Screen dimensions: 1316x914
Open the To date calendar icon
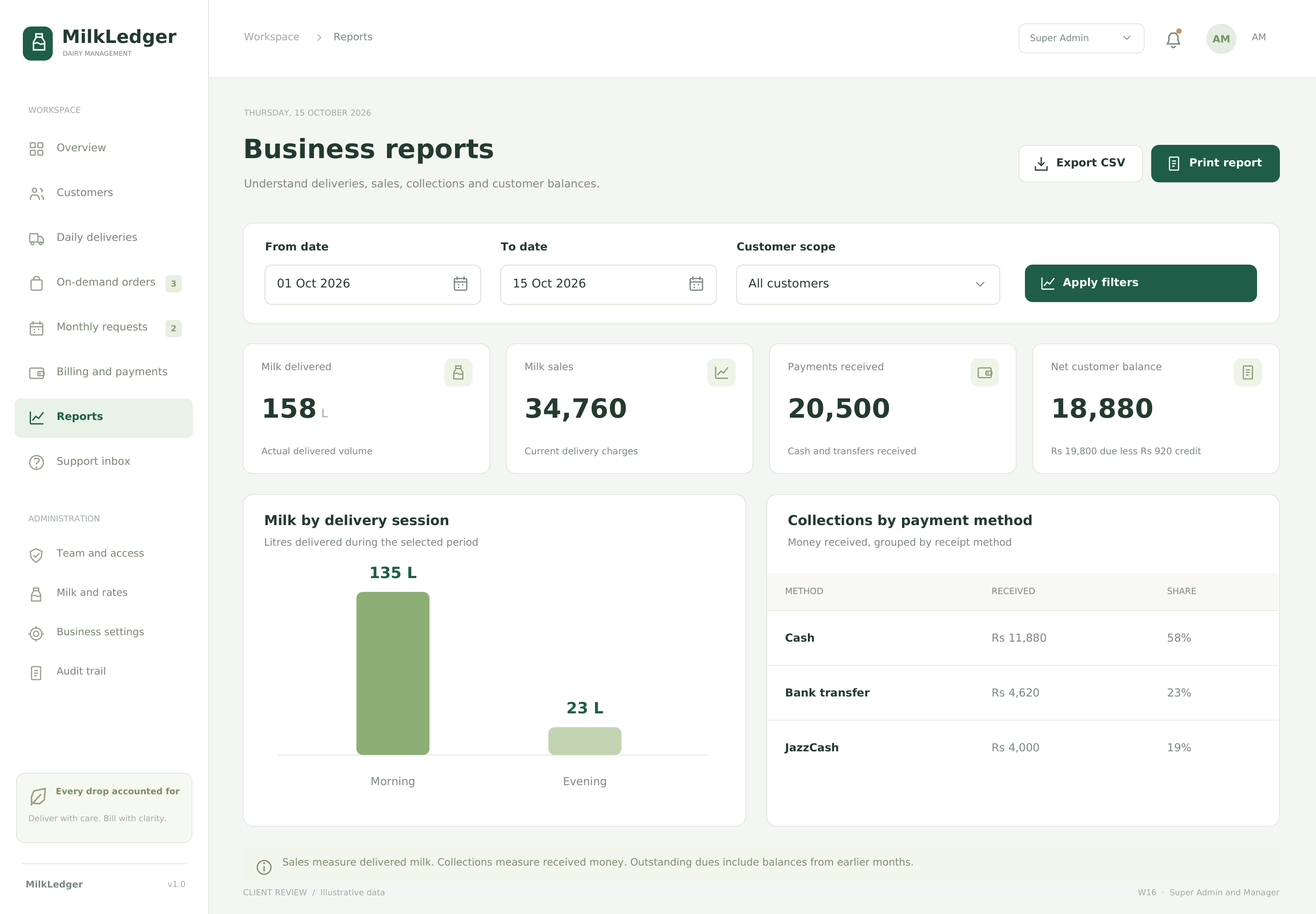[x=696, y=284]
